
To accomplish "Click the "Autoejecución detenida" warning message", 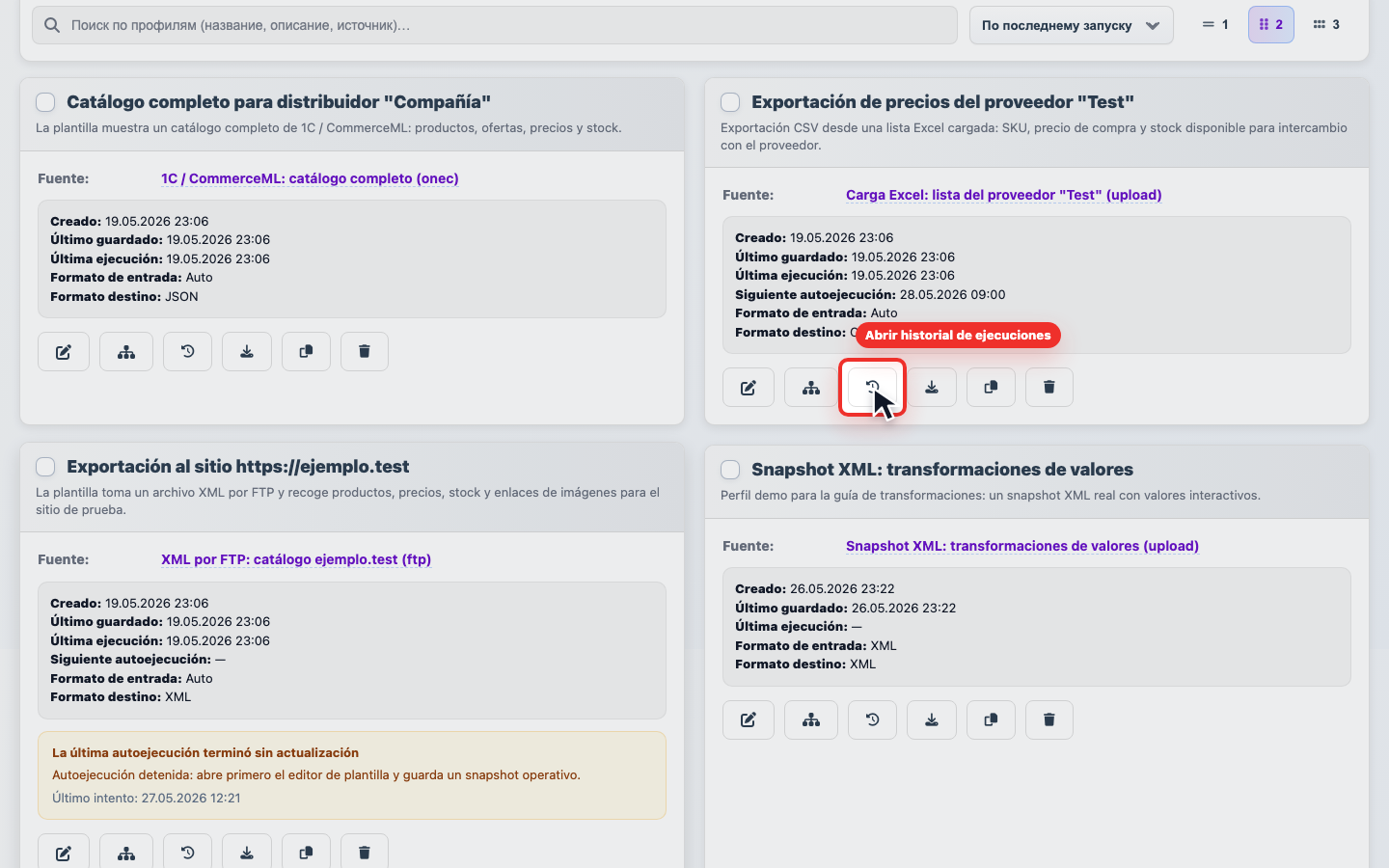I will [316, 774].
